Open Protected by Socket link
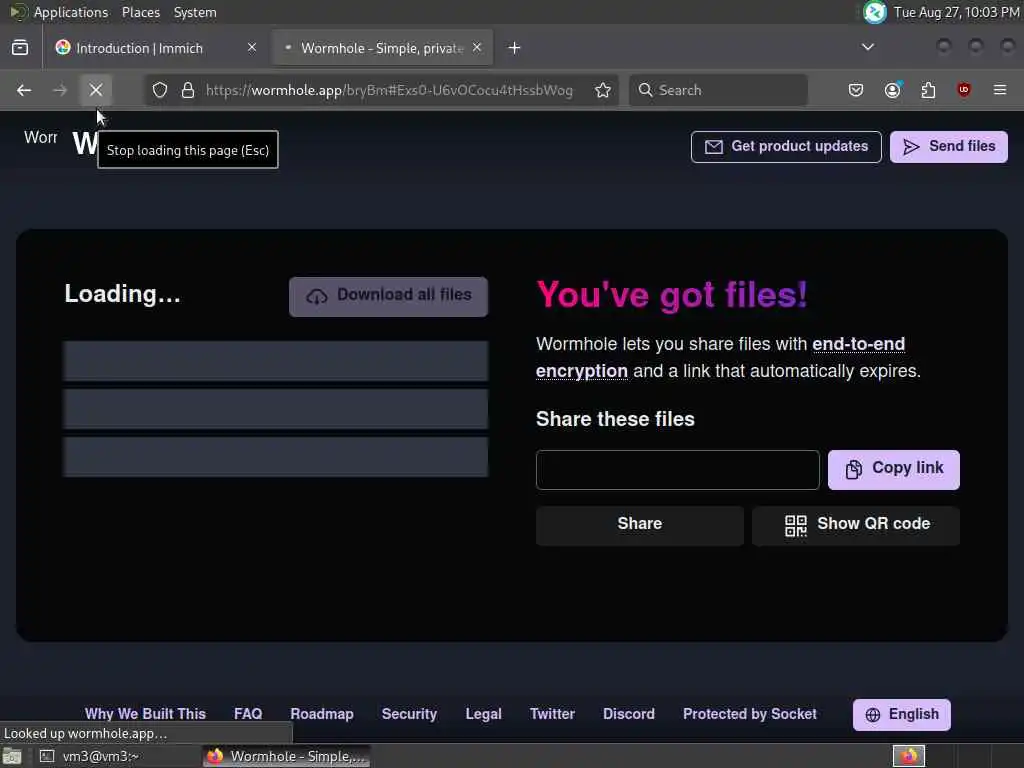 click(x=750, y=714)
